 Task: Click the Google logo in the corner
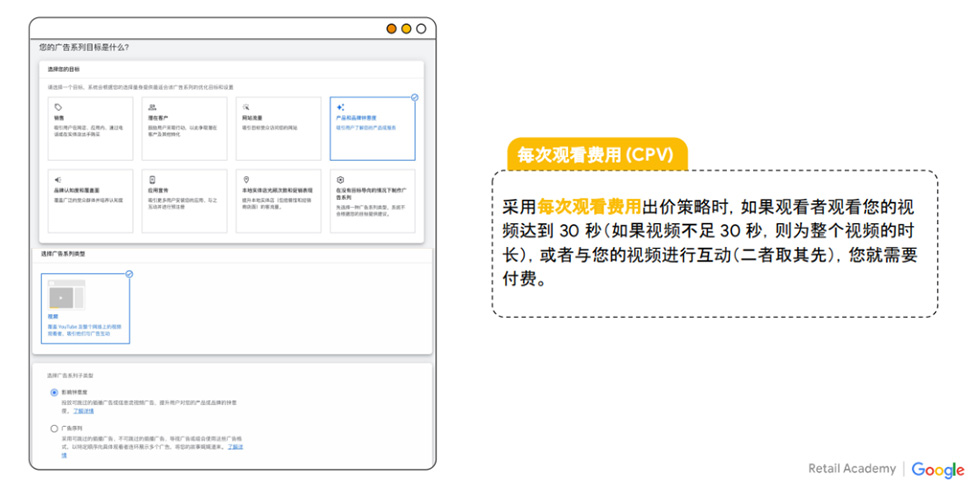[937, 470]
